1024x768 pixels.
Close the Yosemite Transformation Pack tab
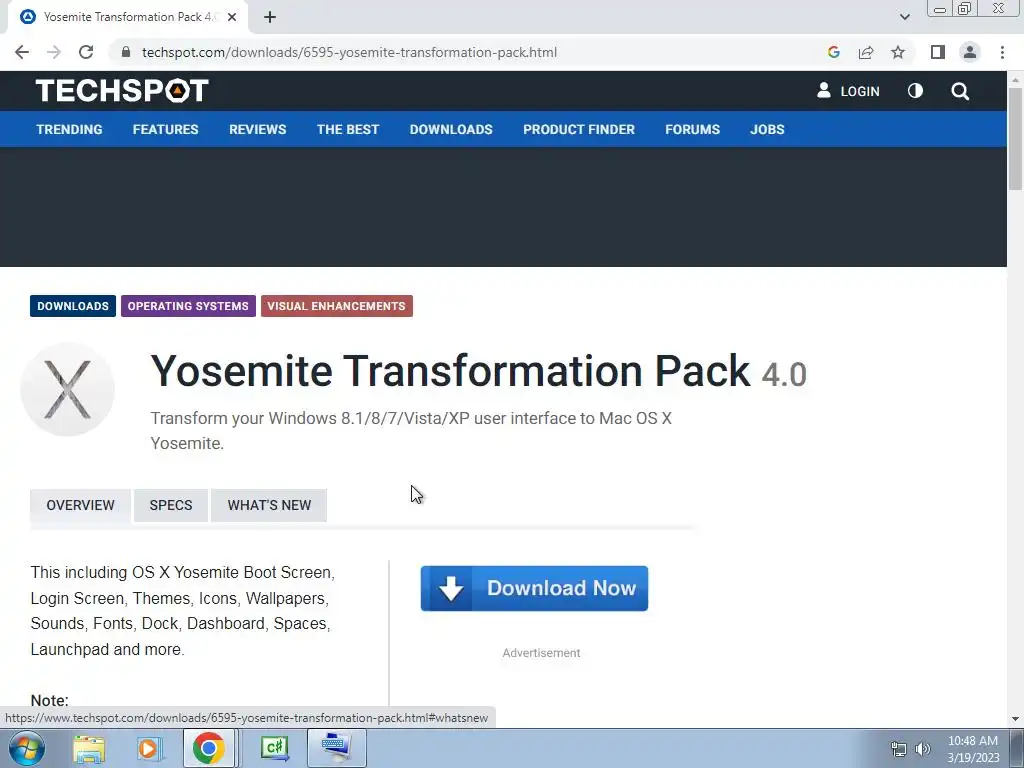click(x=231, y=18)
